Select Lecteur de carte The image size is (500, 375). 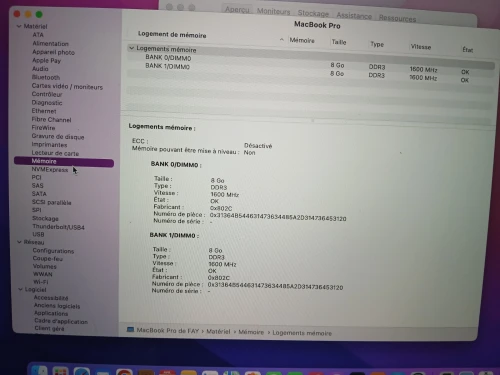pyautogui.click(x=55, y=153)
